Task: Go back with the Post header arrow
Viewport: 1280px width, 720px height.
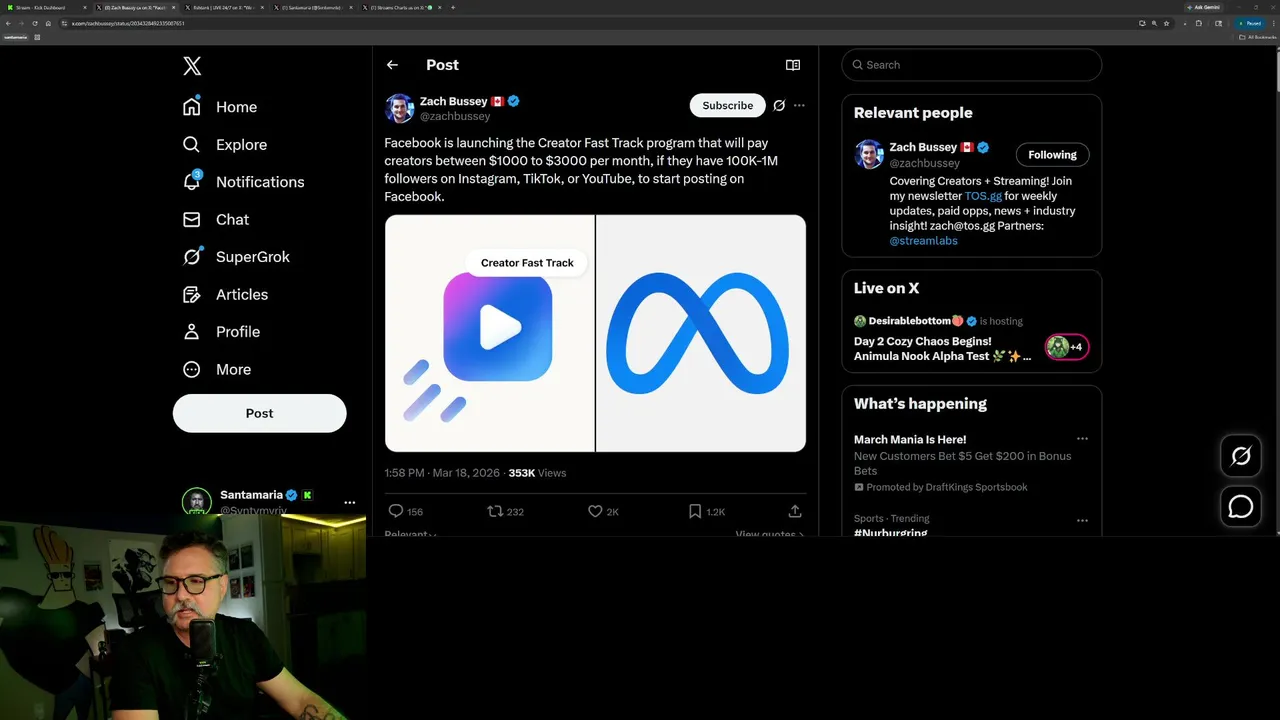Action: (392, 65)
